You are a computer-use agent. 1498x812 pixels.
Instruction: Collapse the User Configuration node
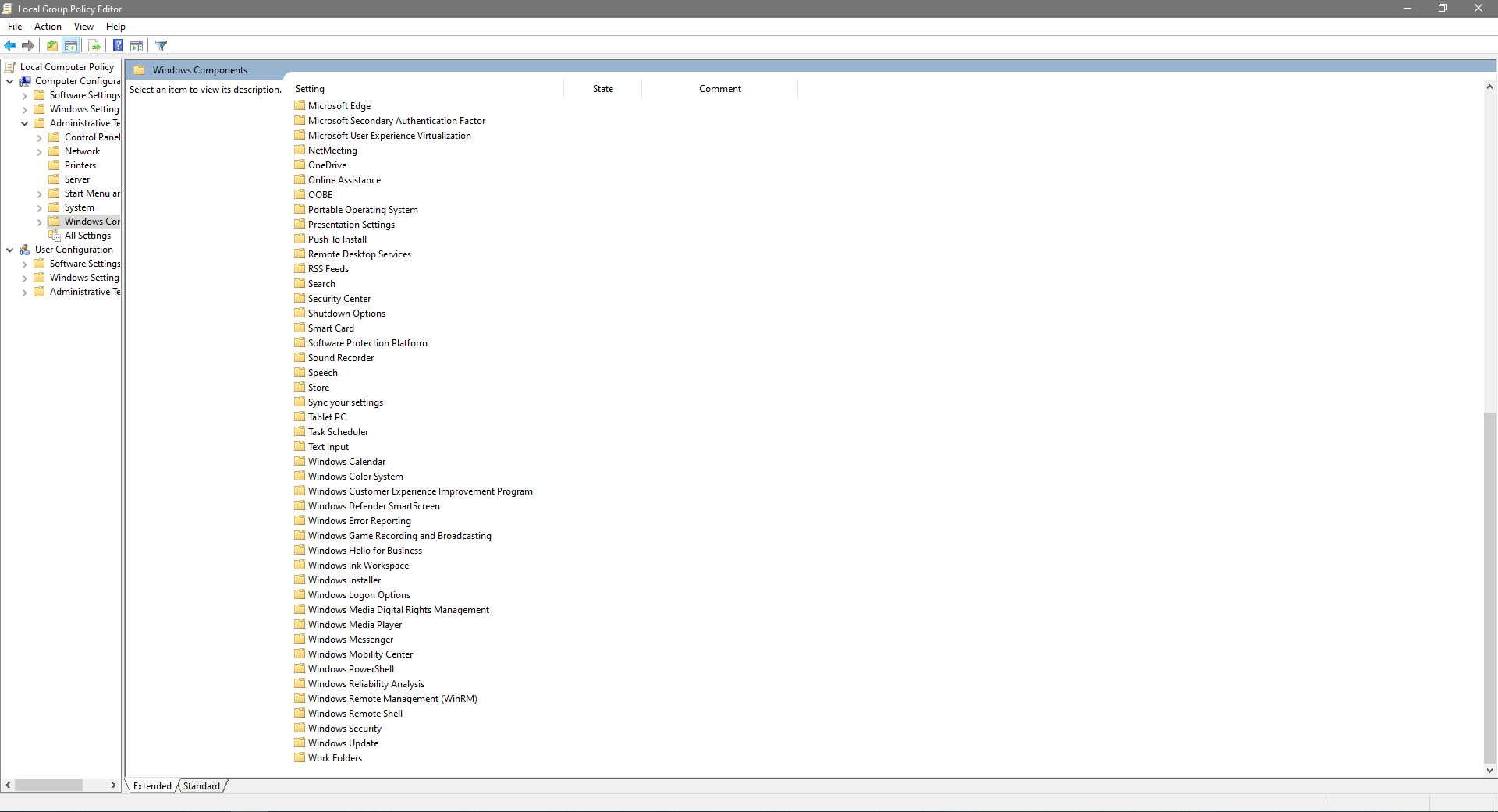(9, 250)
